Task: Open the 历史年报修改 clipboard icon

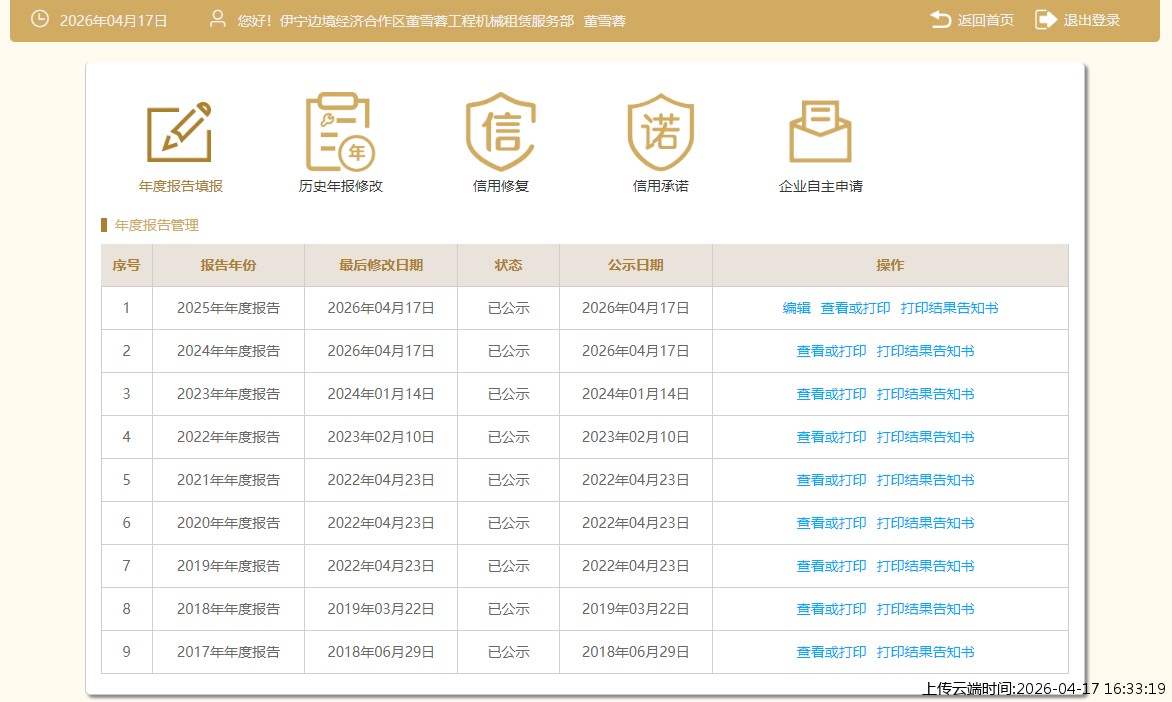Action: pyautogui.click(x=340, y=132)
